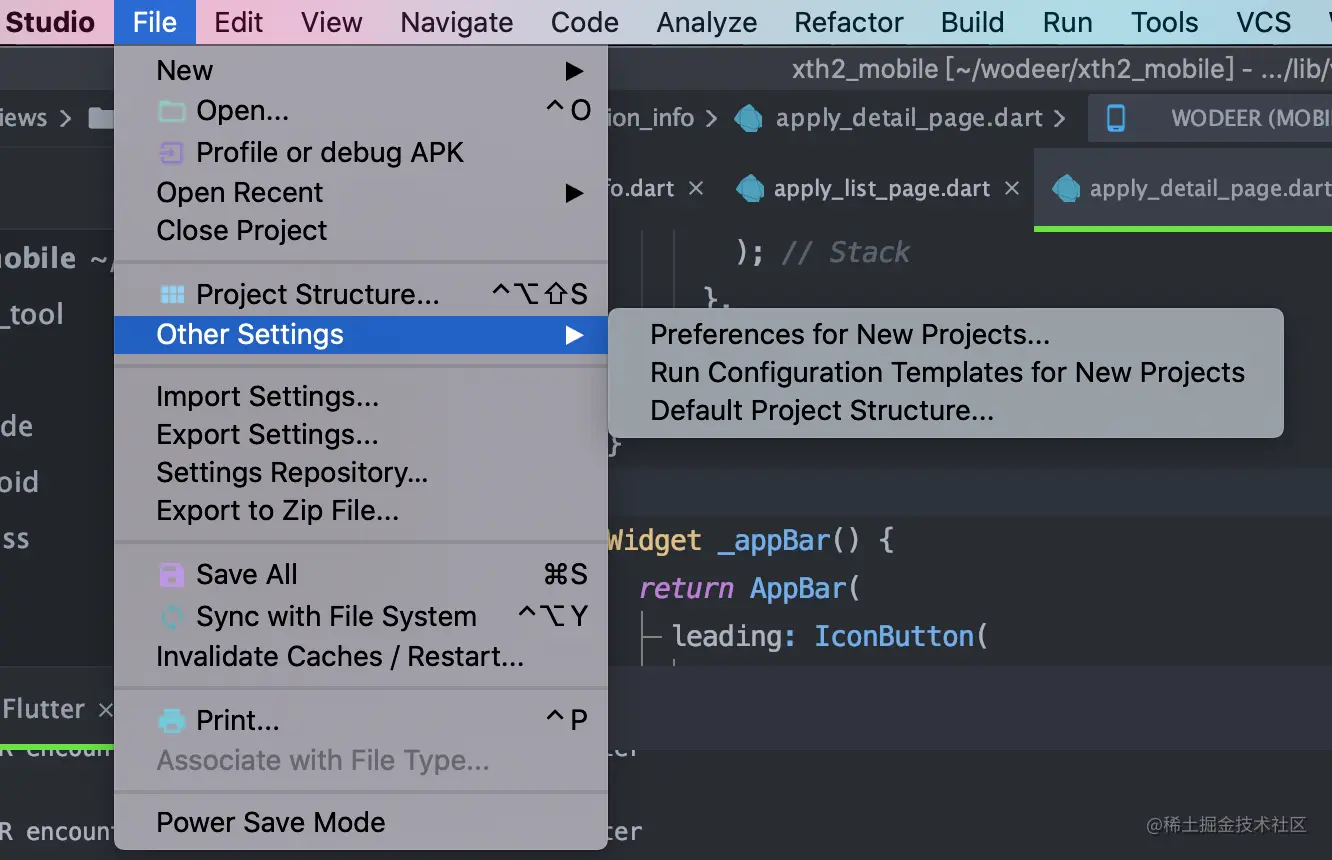Select Default Project Structure option

[822, 411]
